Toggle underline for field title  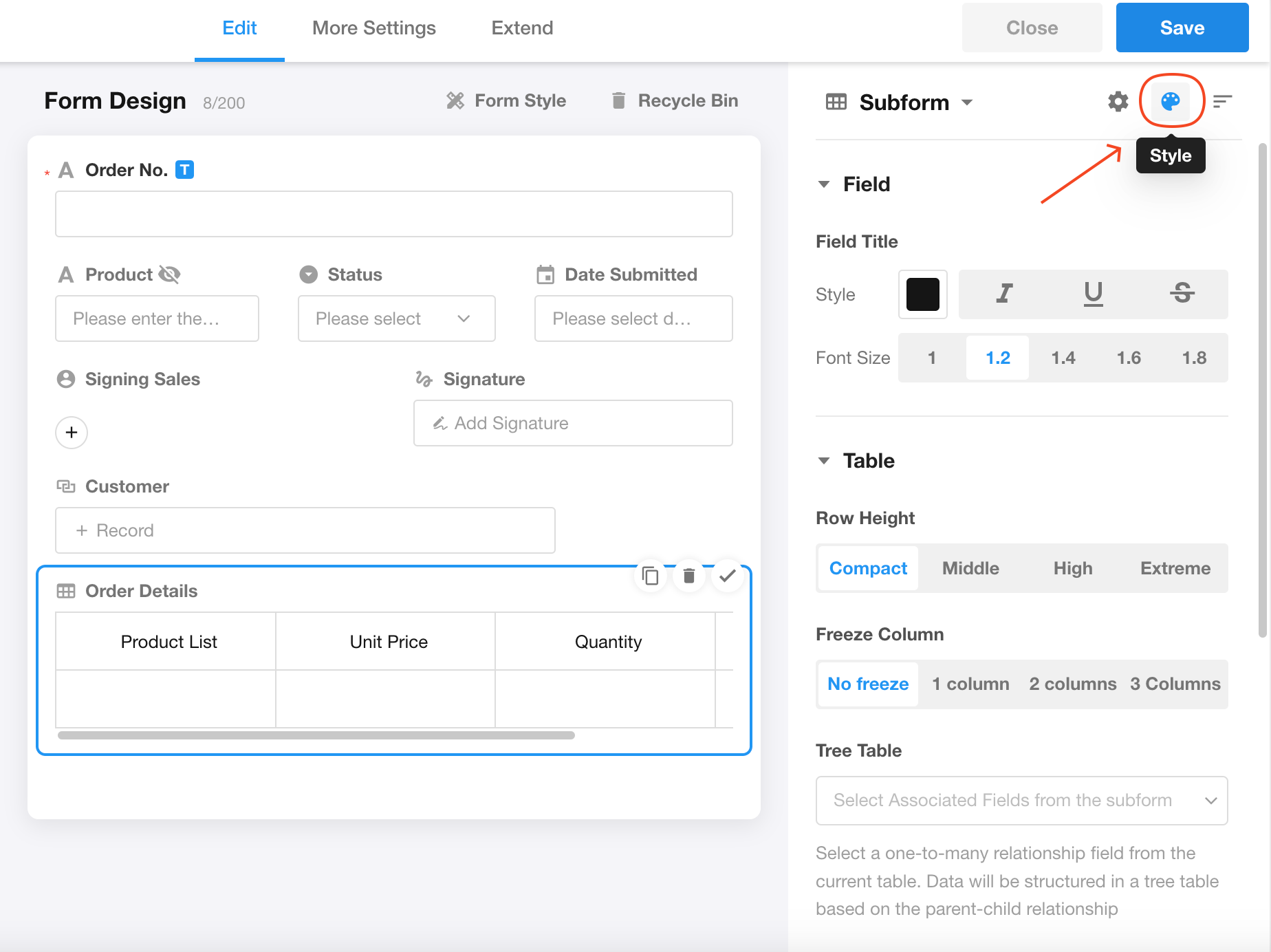(x=1093, y=294)
